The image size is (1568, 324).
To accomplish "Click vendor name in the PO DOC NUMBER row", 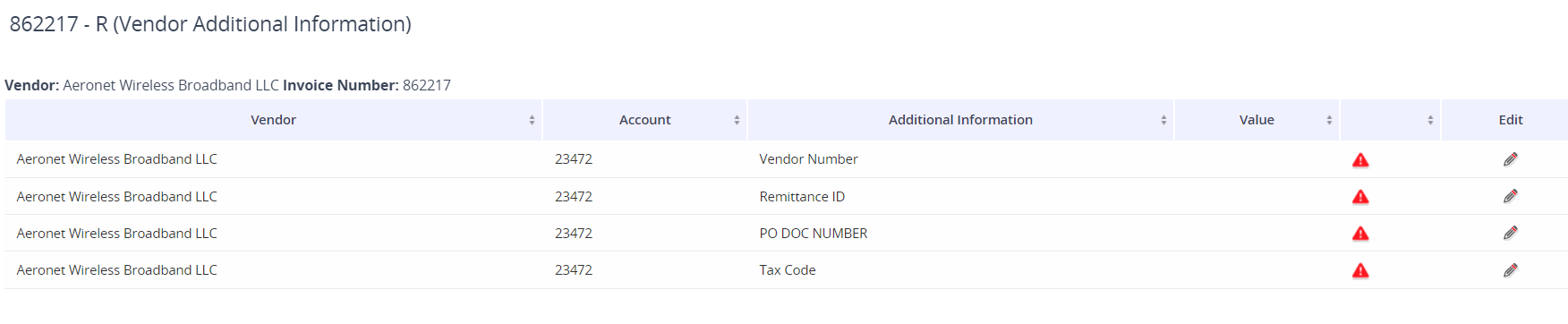I will pyautogui.click(x=117, y=234).
